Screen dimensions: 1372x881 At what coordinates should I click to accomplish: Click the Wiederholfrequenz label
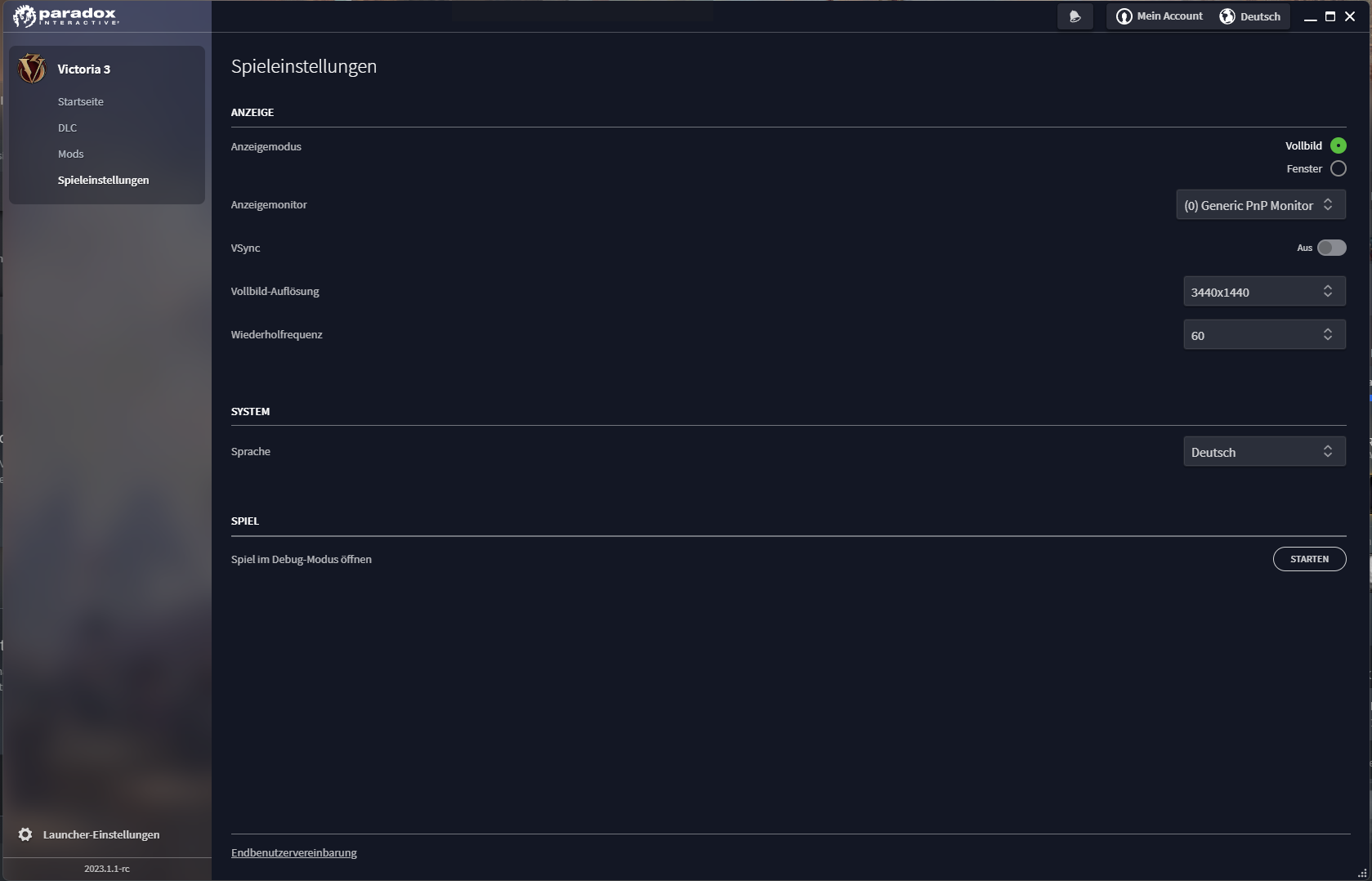[x=277, y=334]
